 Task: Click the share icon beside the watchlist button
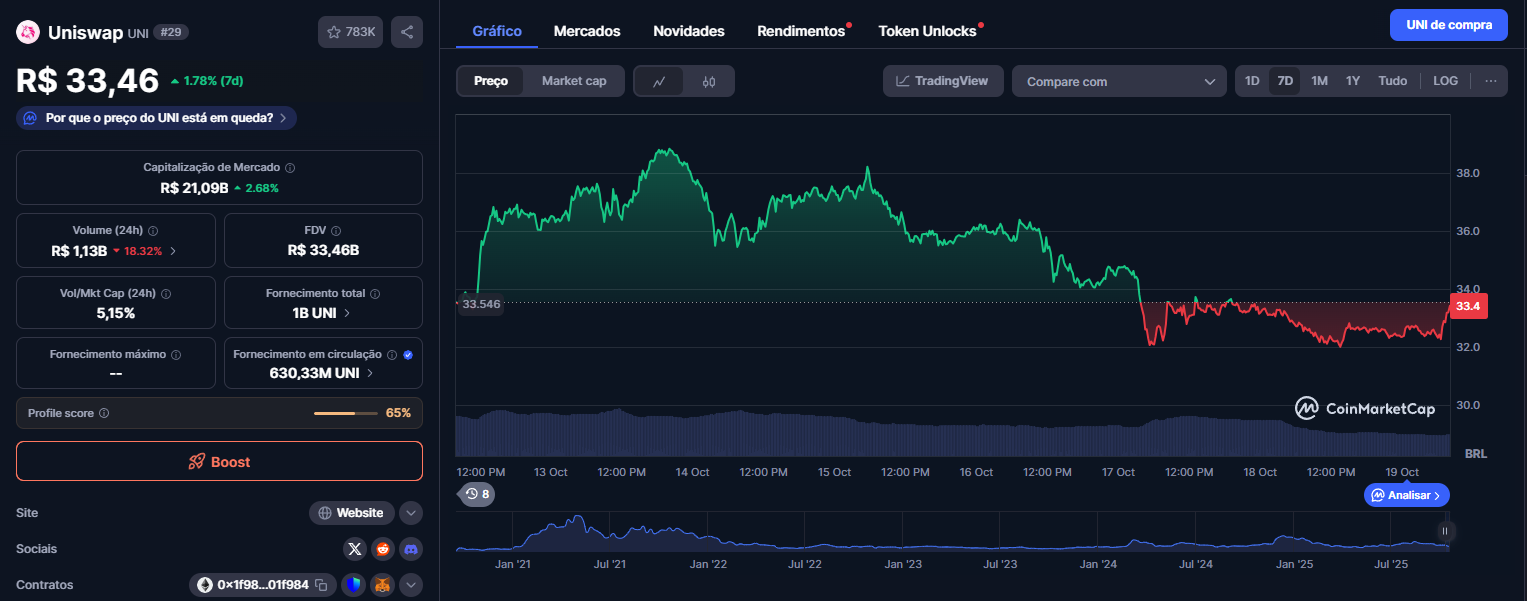pyautogui.click(x=407, y=32)
